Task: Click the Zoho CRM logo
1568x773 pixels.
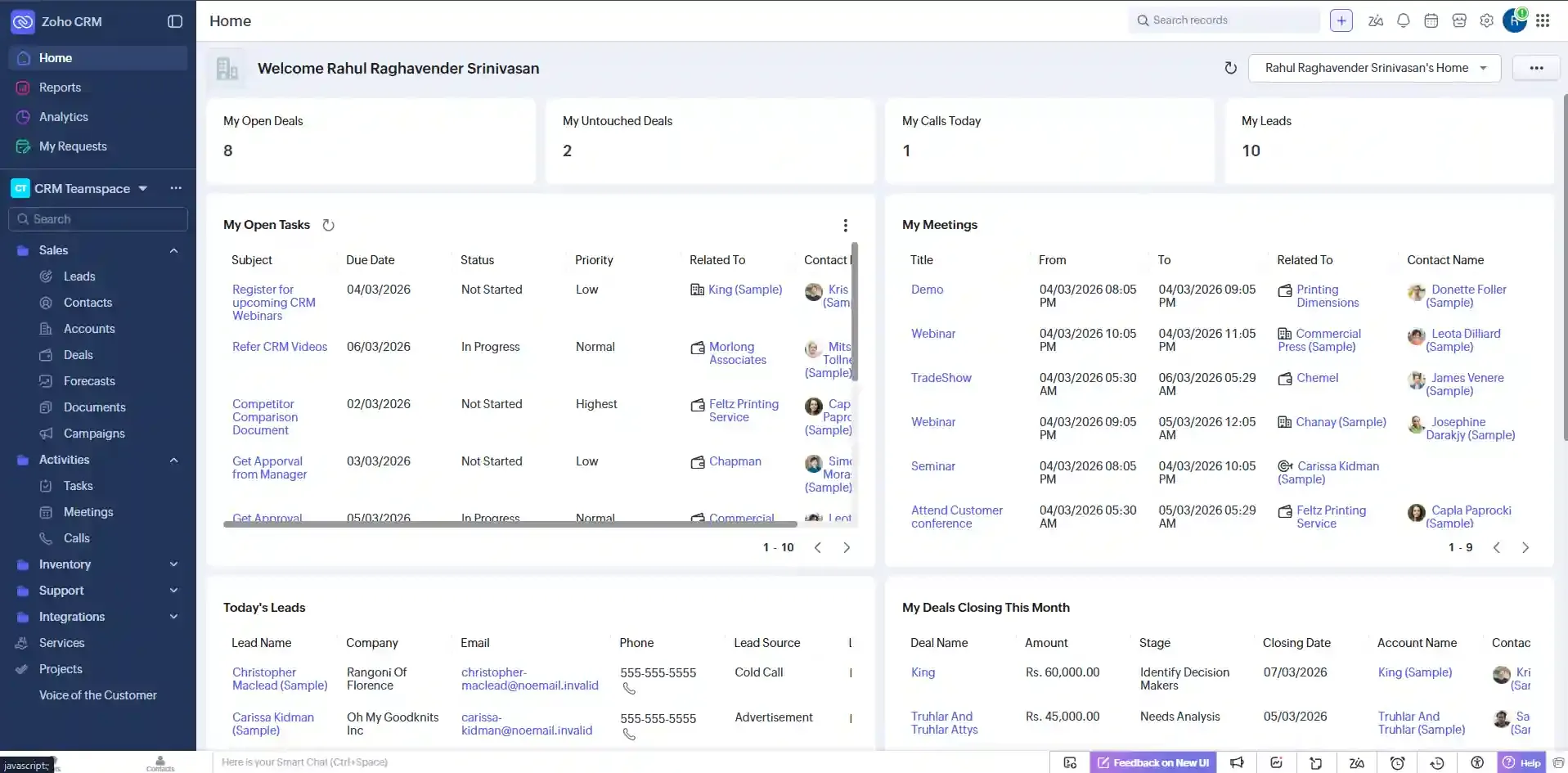Action: pyautogui.click(x=22, y=22)
